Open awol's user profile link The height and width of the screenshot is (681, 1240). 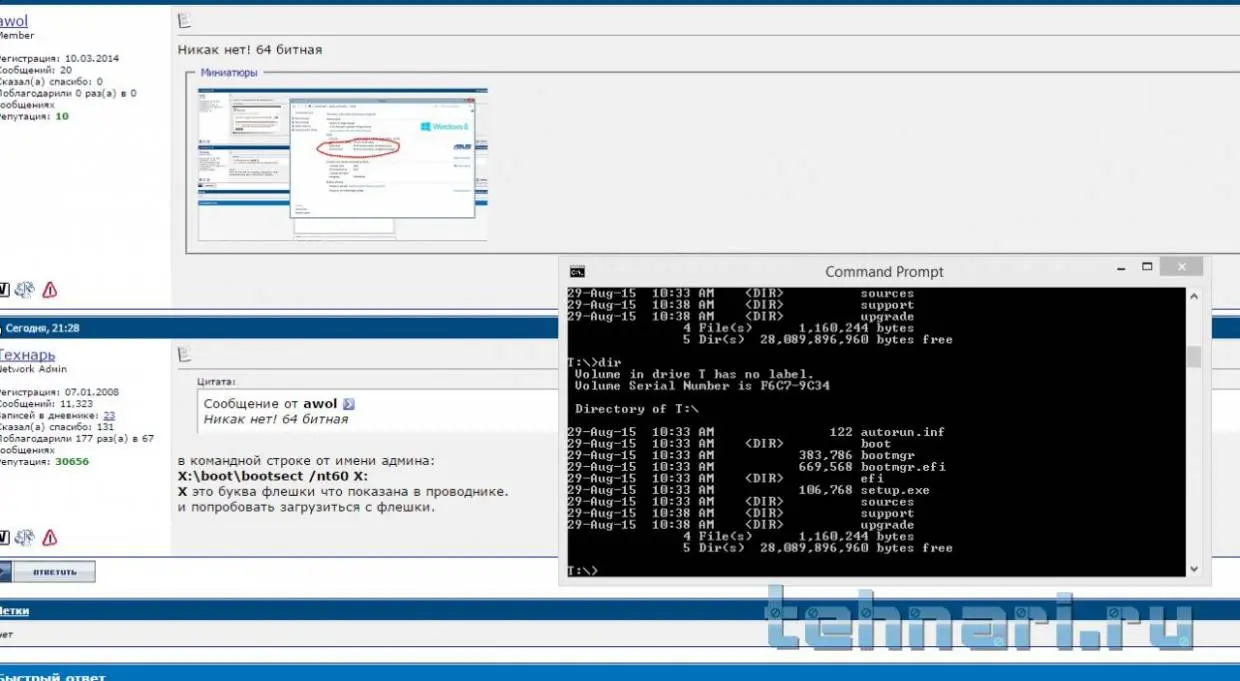13,20
